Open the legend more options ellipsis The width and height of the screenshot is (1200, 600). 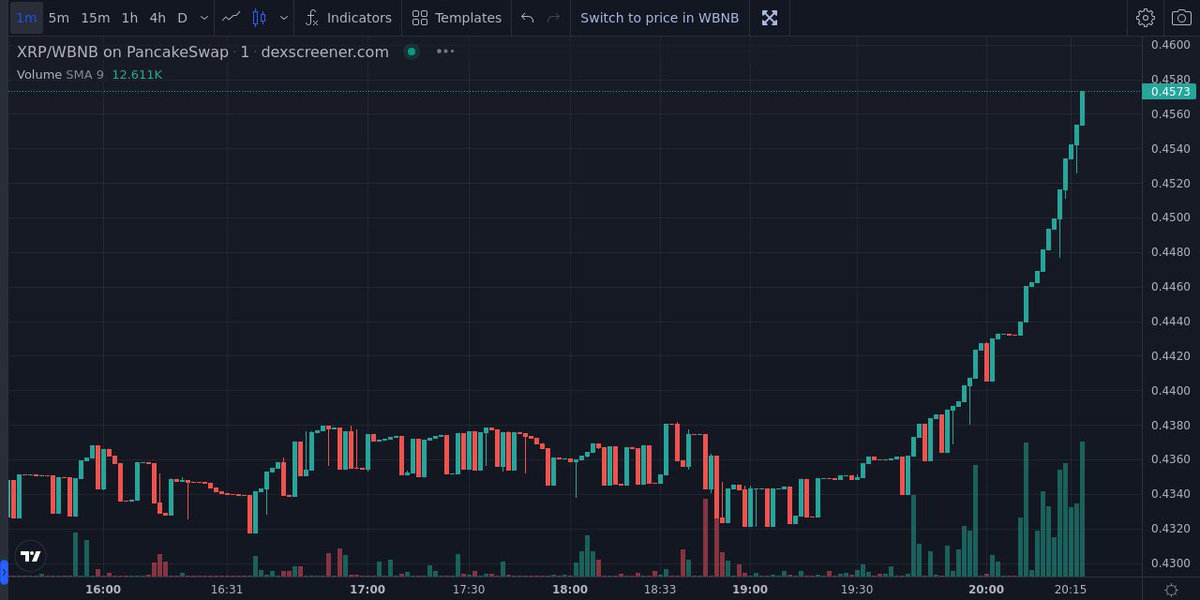[x=445, y=51]
